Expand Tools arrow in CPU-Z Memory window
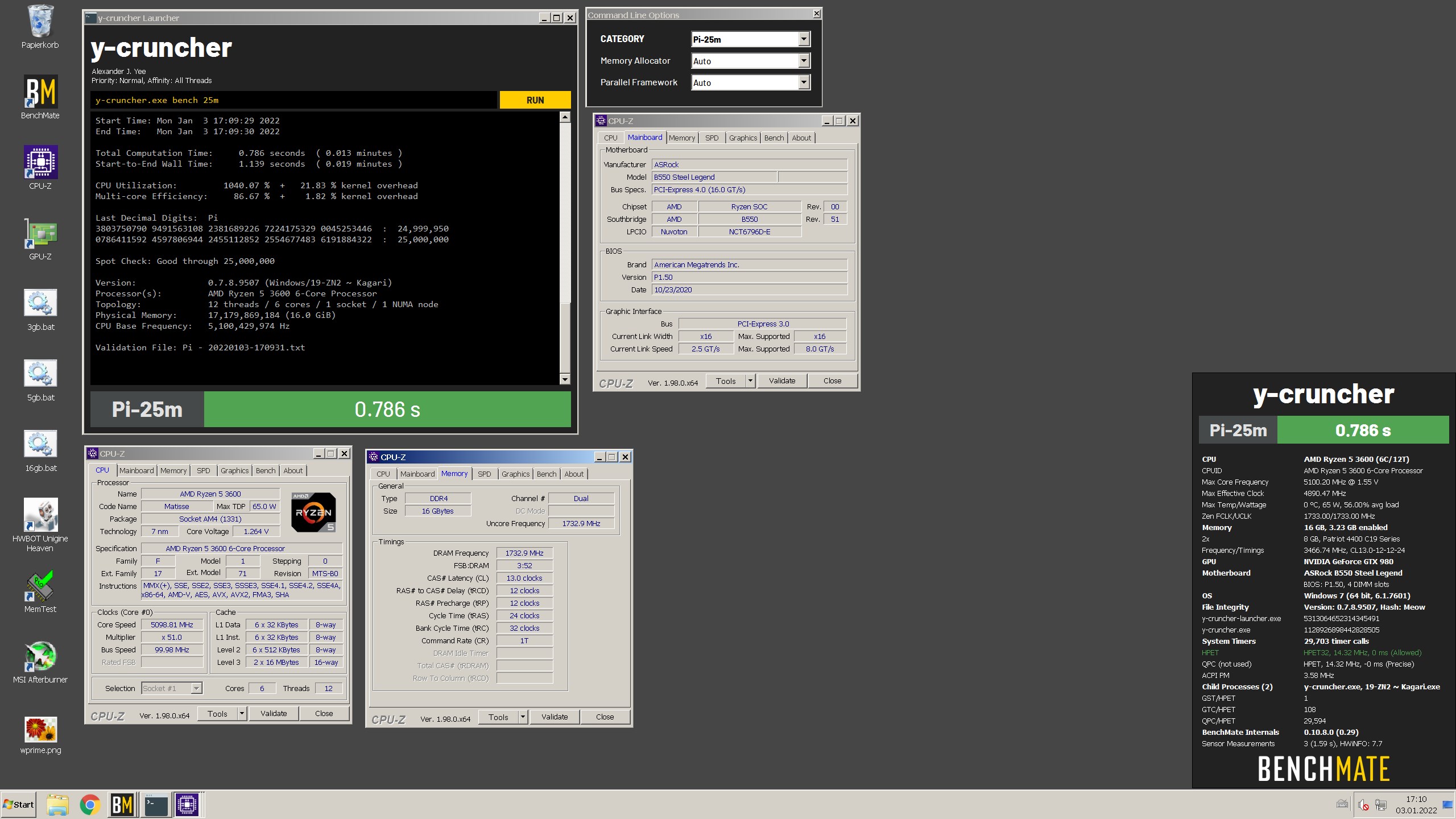 (523, 717)
